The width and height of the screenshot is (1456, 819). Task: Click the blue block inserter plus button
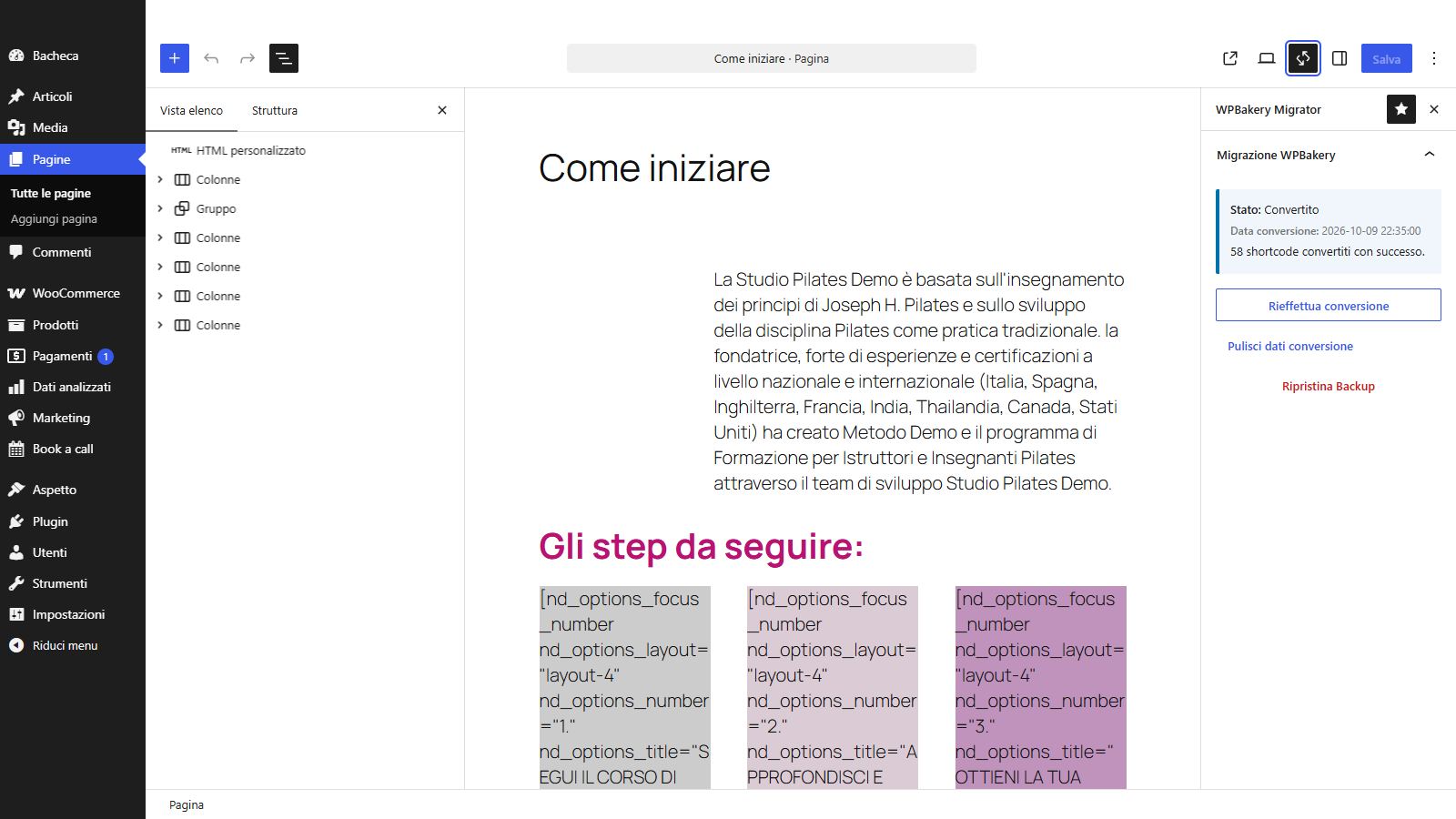[x=175, y=58]
